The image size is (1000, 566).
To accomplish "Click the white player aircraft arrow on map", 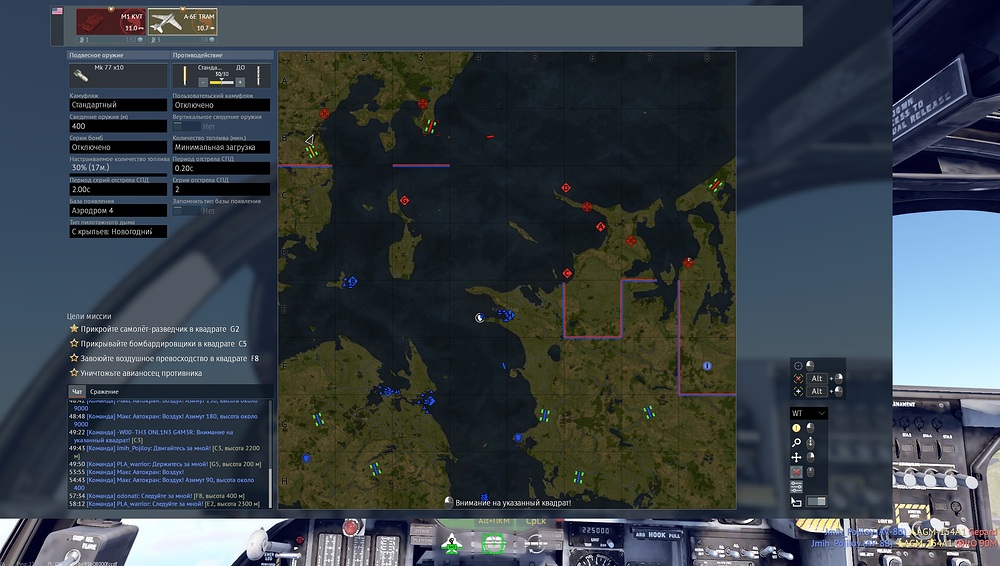I will (309, 140).
